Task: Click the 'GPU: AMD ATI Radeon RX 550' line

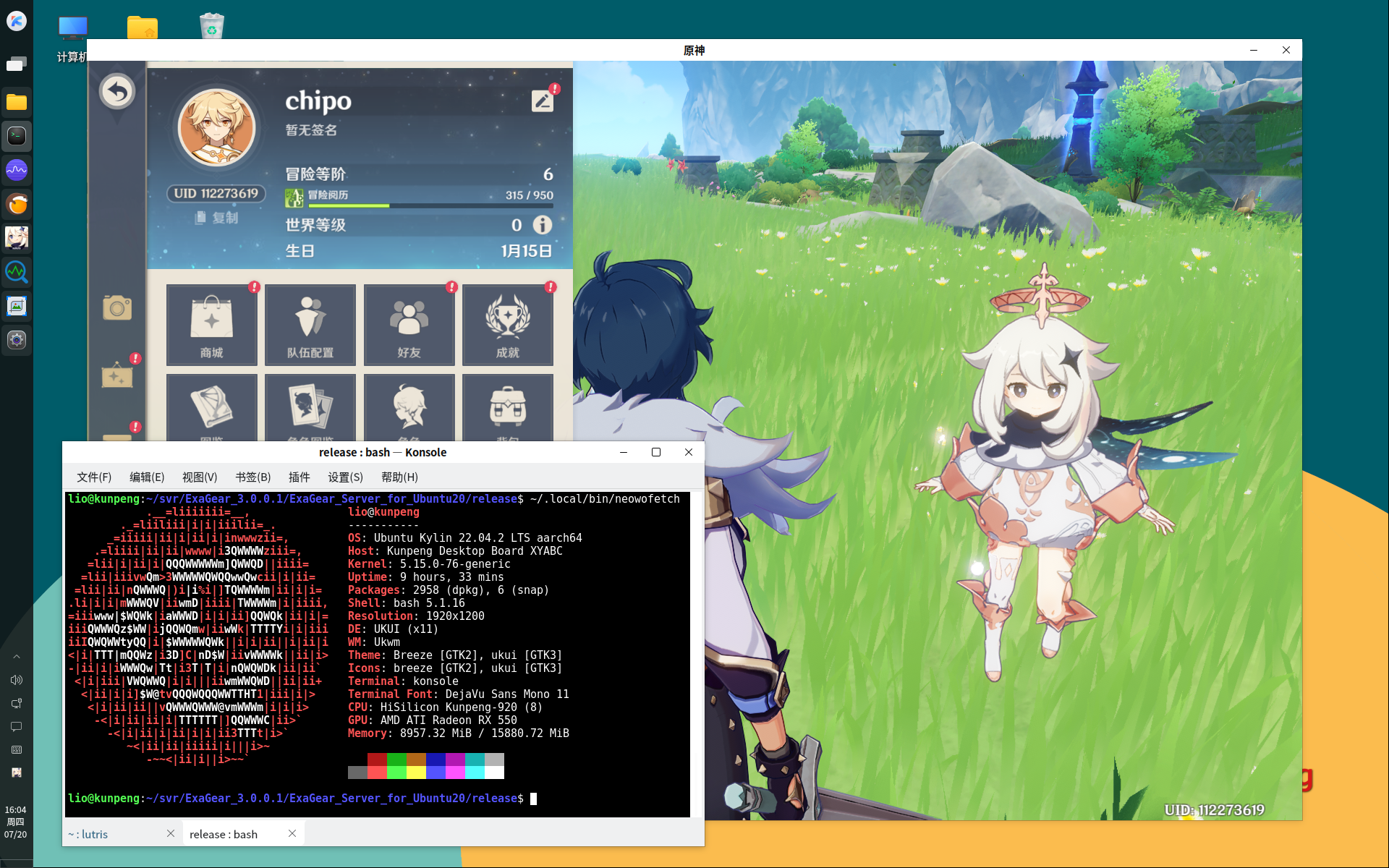Action: [433, 720]
